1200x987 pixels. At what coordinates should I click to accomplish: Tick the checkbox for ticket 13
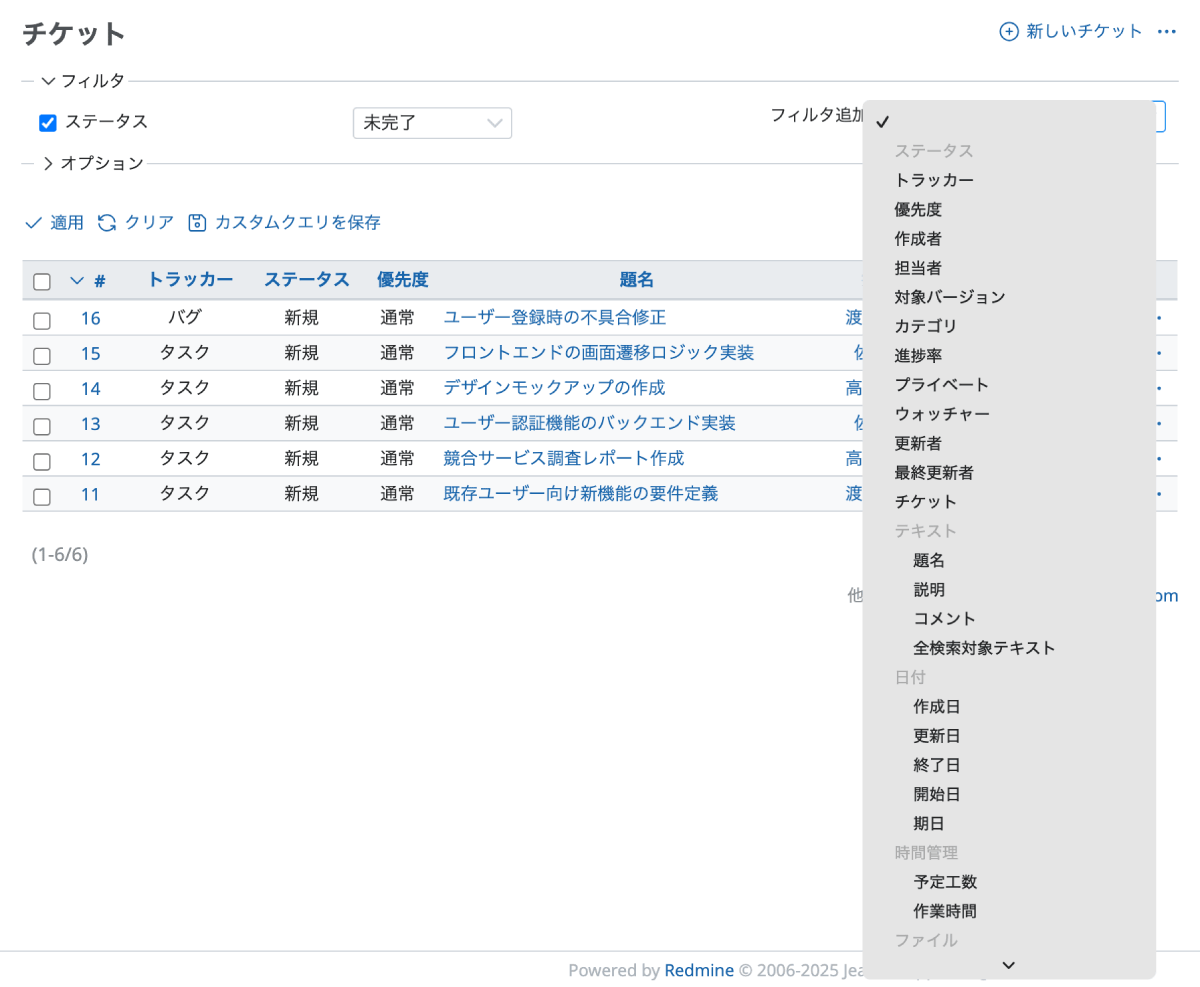tap(42, 426)
